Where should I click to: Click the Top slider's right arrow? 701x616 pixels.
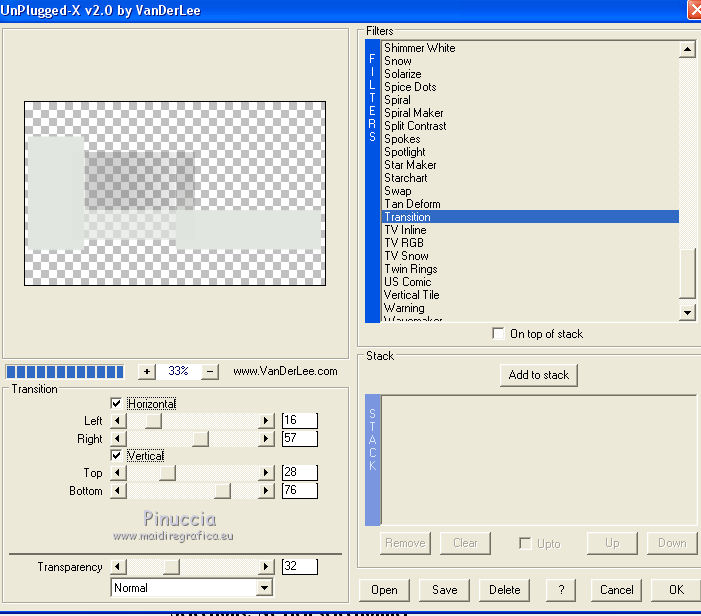pos(266,473)
